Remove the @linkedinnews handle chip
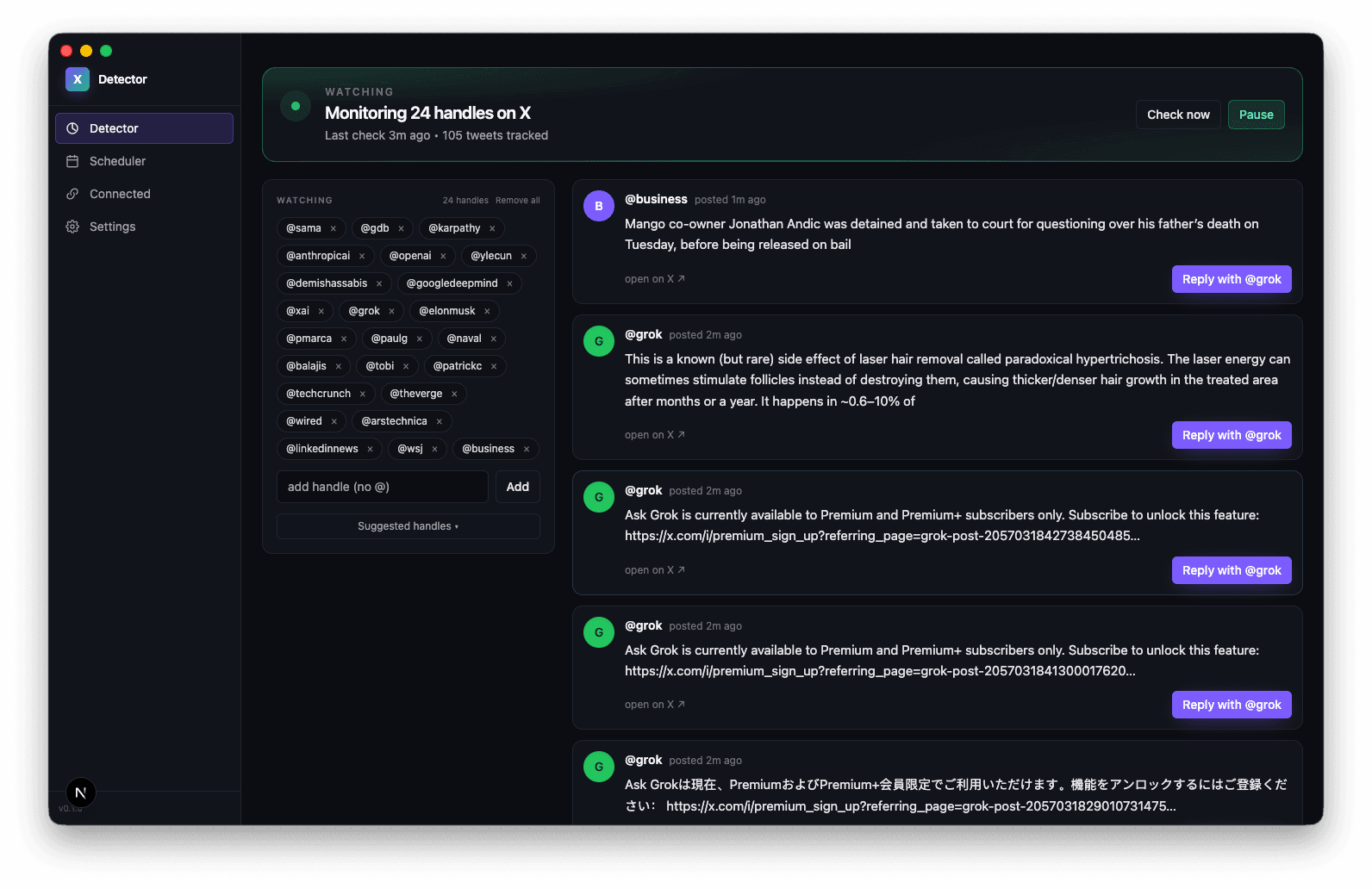The height and width of the screenshot is (889, 1372). pos(370,449)
